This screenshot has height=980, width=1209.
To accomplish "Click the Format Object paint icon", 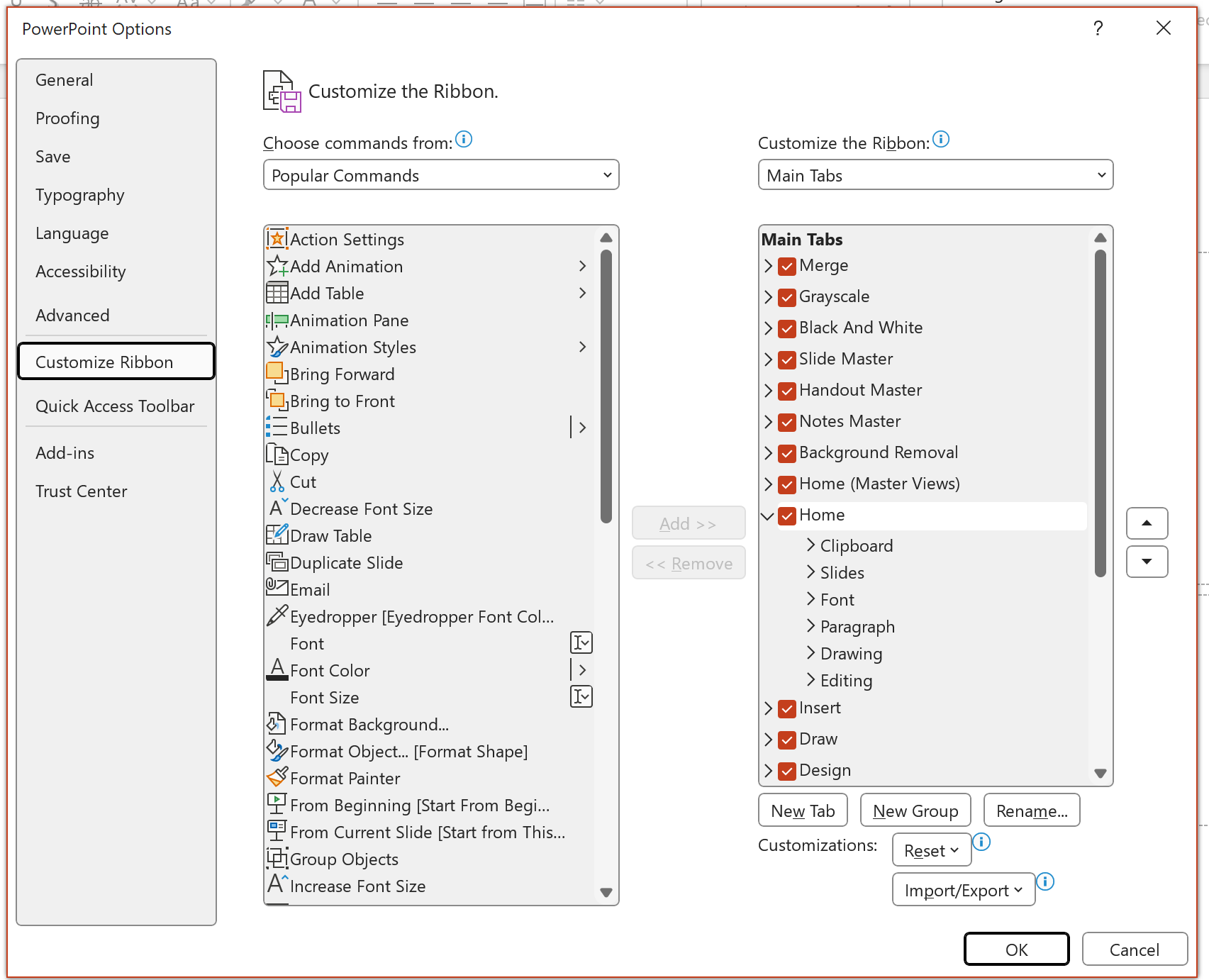I will [277, 751].
